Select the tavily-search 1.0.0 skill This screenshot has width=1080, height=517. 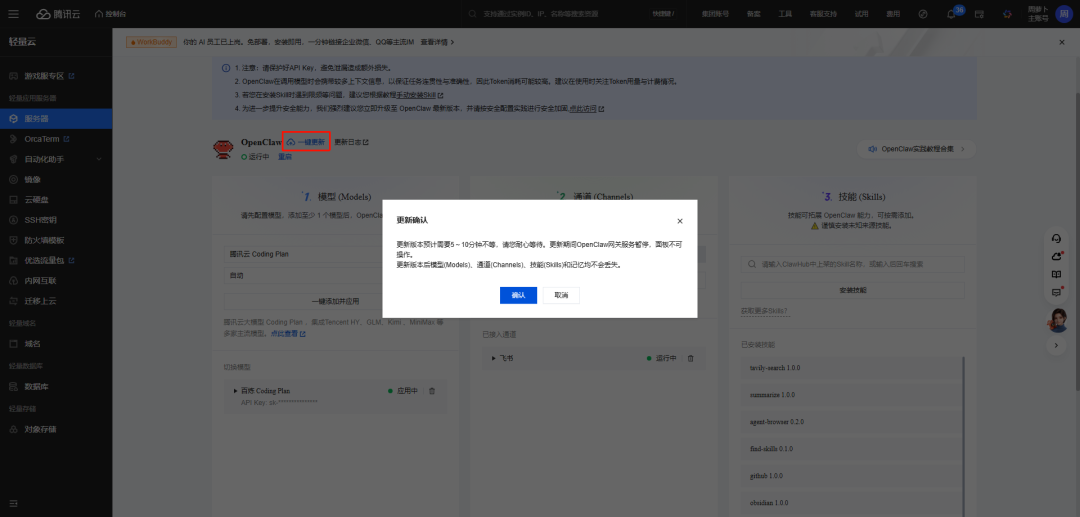point(851,368)
